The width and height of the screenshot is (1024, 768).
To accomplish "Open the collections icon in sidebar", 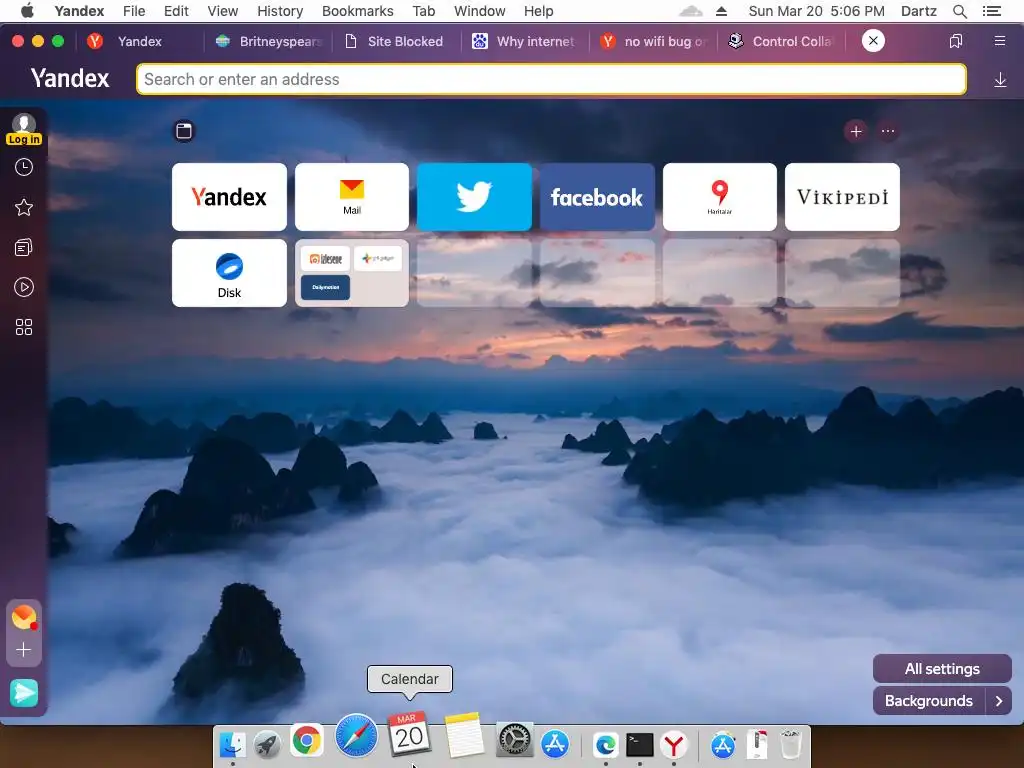I will [24, 248].
